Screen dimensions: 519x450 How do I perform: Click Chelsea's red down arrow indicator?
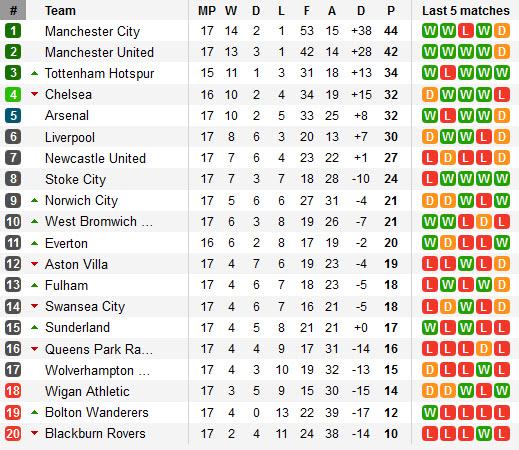pyautogui.click(x=34, y=94)
